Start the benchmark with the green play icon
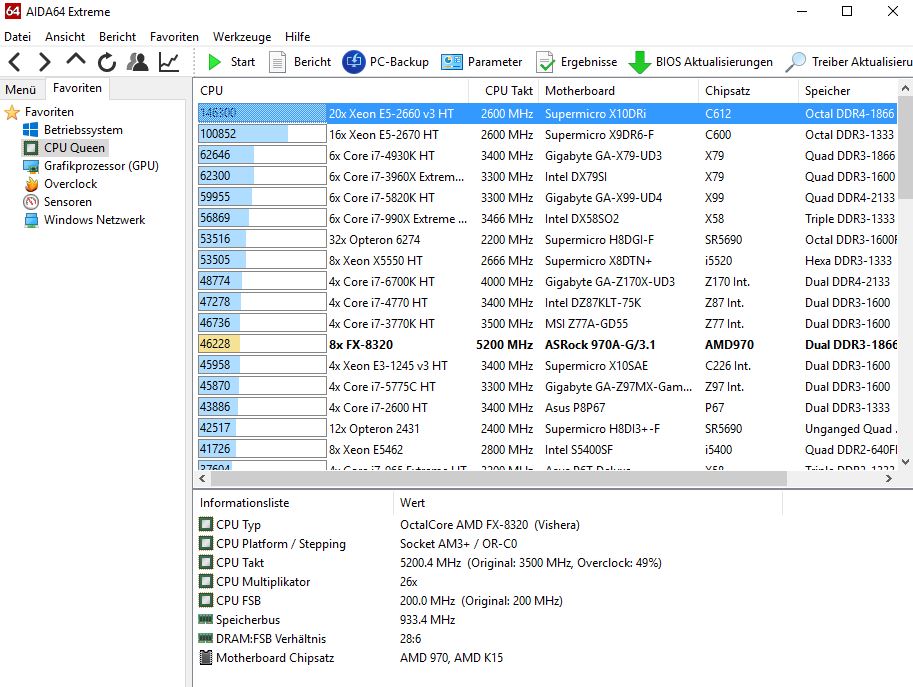Viewport: 913px width, 687px height. [215, 62]
